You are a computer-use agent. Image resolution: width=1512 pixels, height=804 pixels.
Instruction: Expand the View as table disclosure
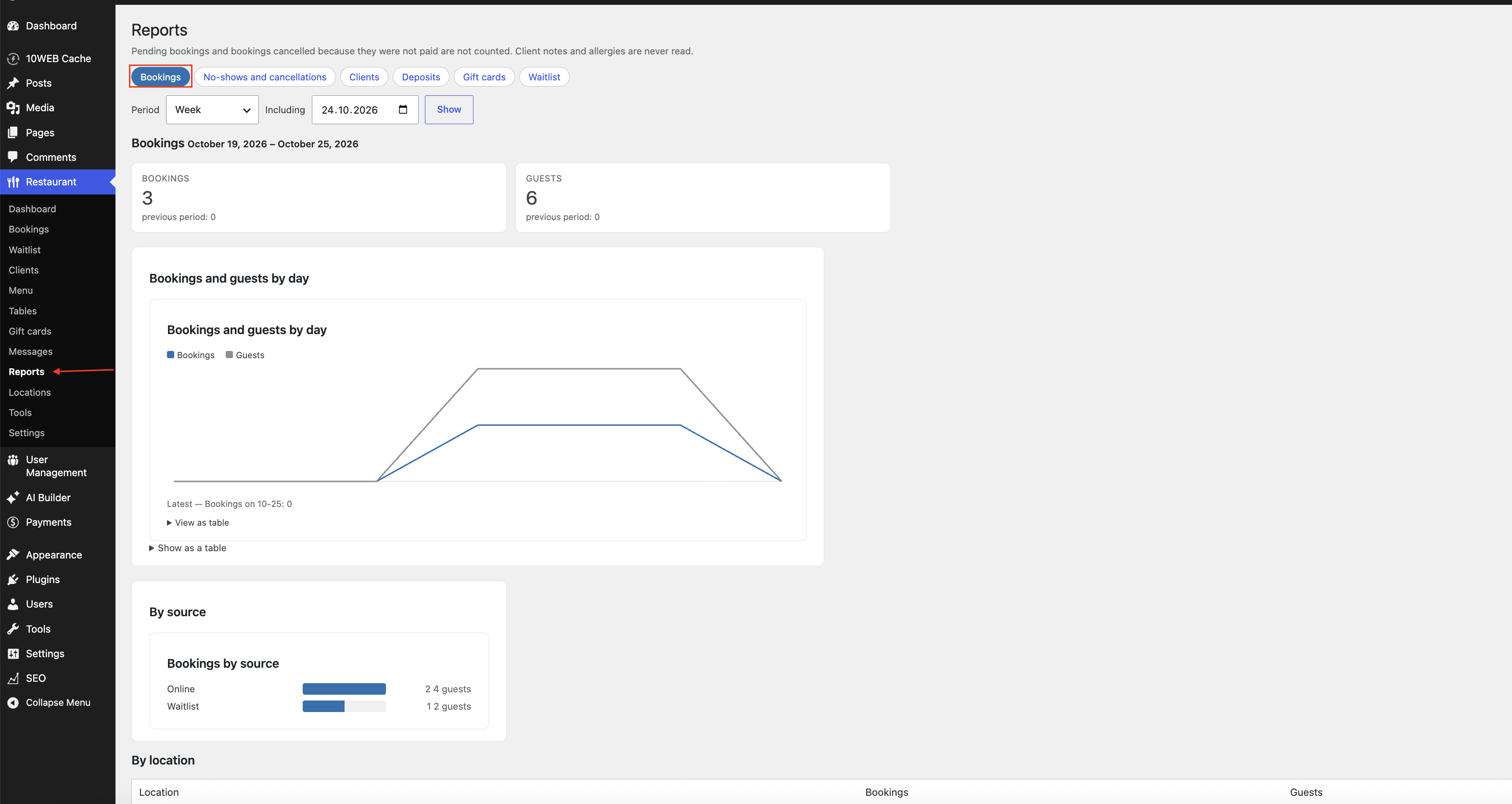pyautogui.click(x=198, y=523)
